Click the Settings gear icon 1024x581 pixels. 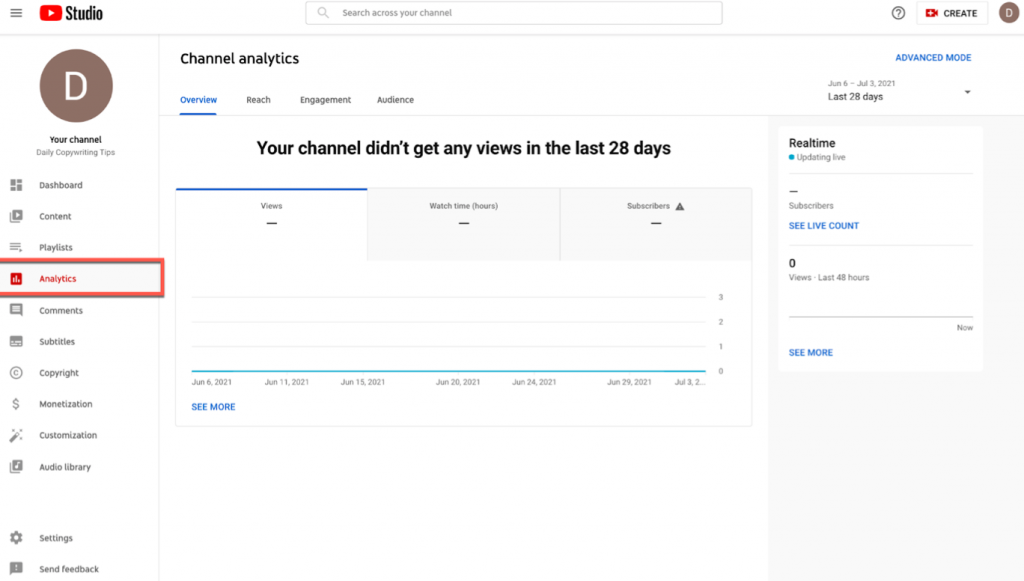pos(16,538)
